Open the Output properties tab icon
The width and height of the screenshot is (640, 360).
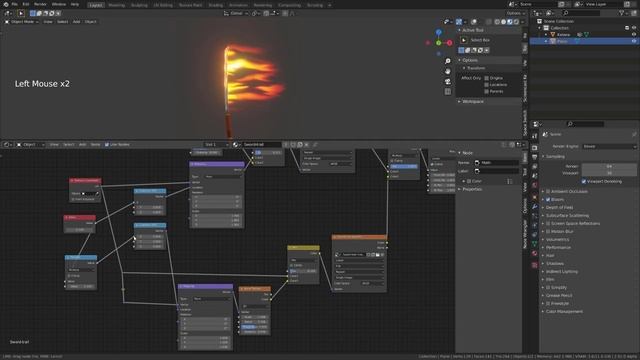click(535, 158)
